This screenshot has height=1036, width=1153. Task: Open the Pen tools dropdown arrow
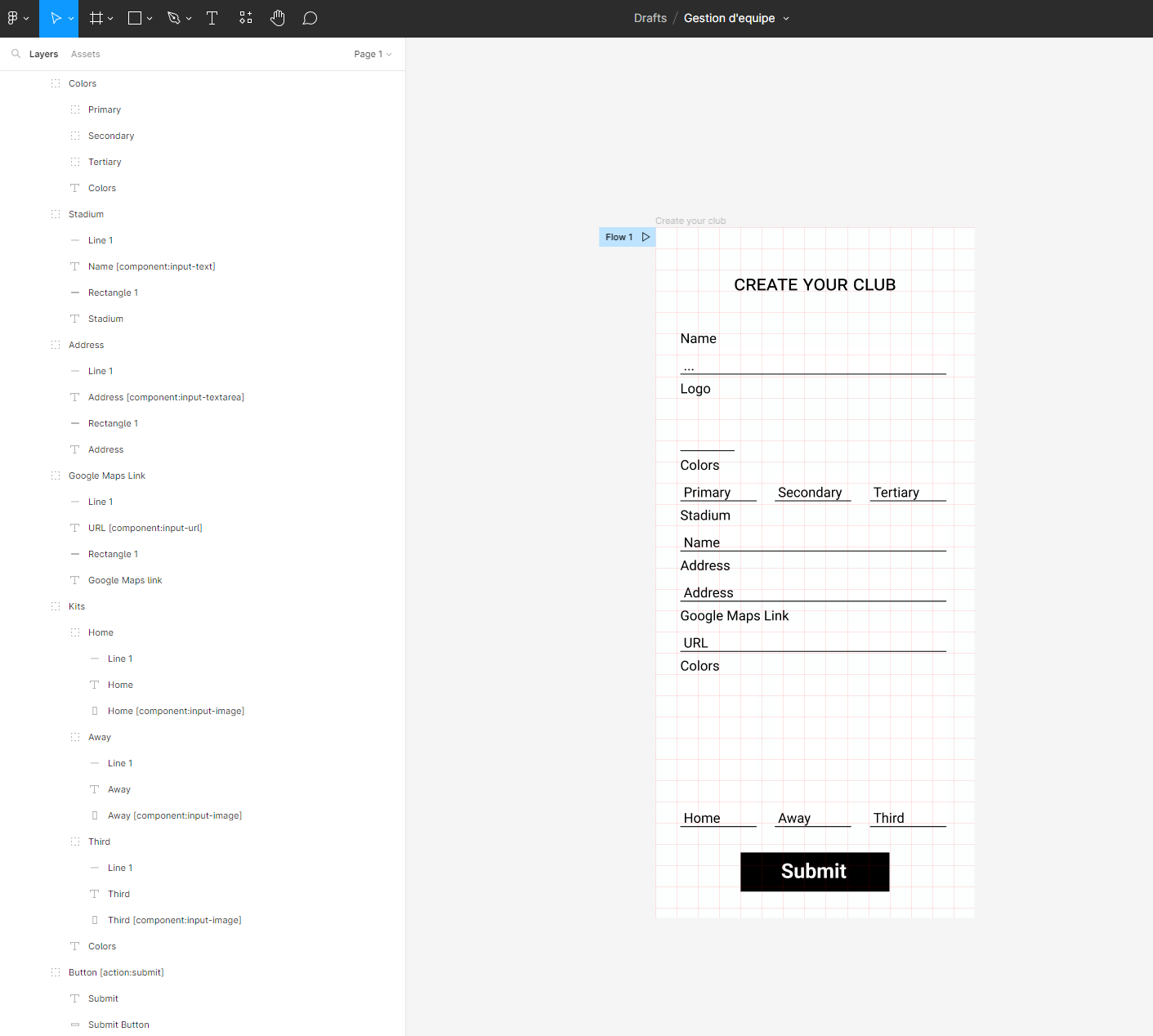(189, 18)
